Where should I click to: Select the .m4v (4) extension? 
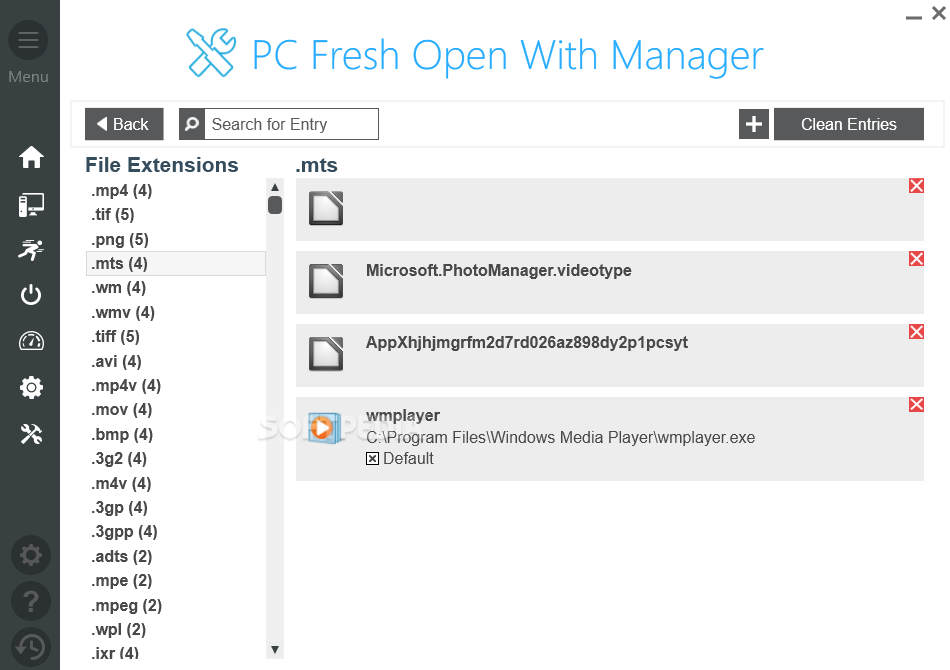(x=121, y=483)
